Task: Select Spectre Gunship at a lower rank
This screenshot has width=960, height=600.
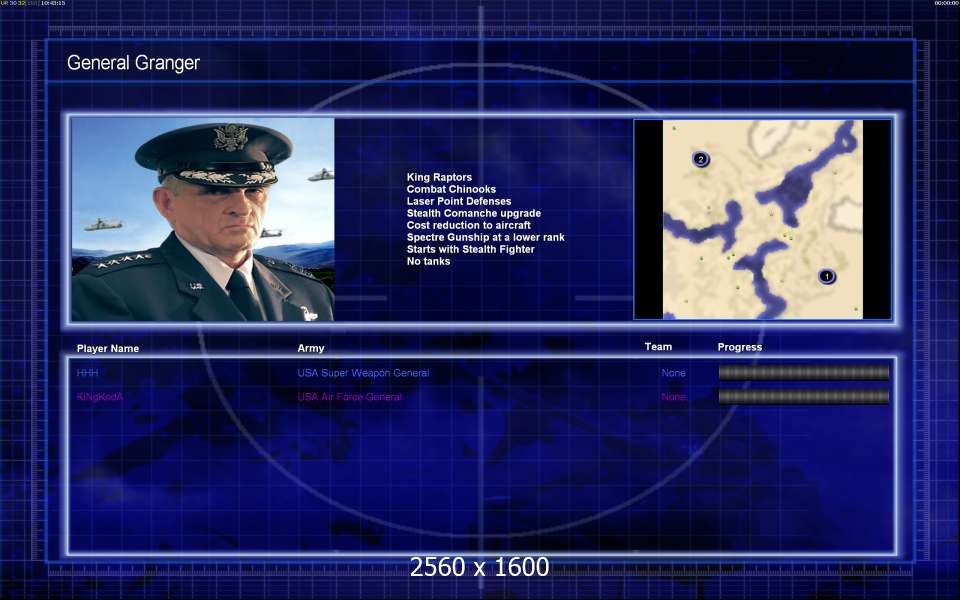Action: pyautogui.click(x=486, y=237)
